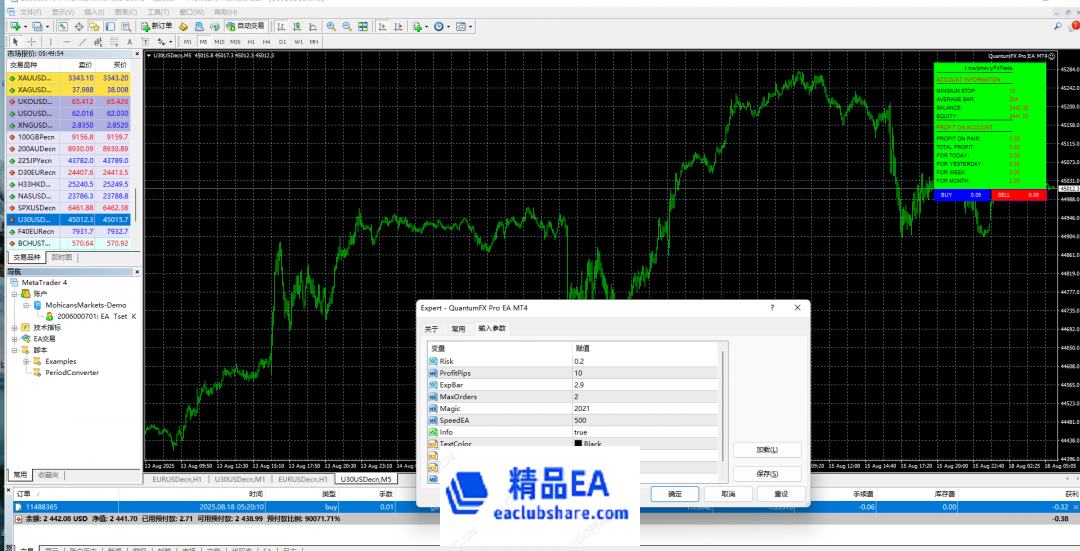1080x551 pixels.
Task: Click the 加载(L) button
Action: tap(767, 450)
